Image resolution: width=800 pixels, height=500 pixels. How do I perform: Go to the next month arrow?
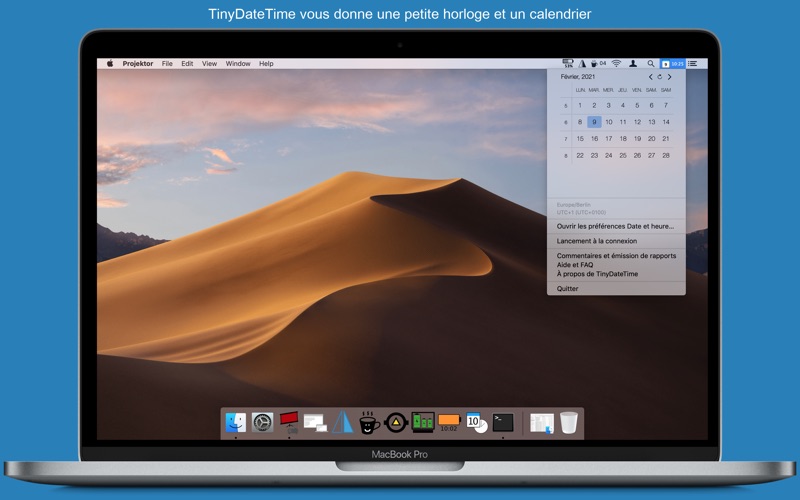coord(669,77)
